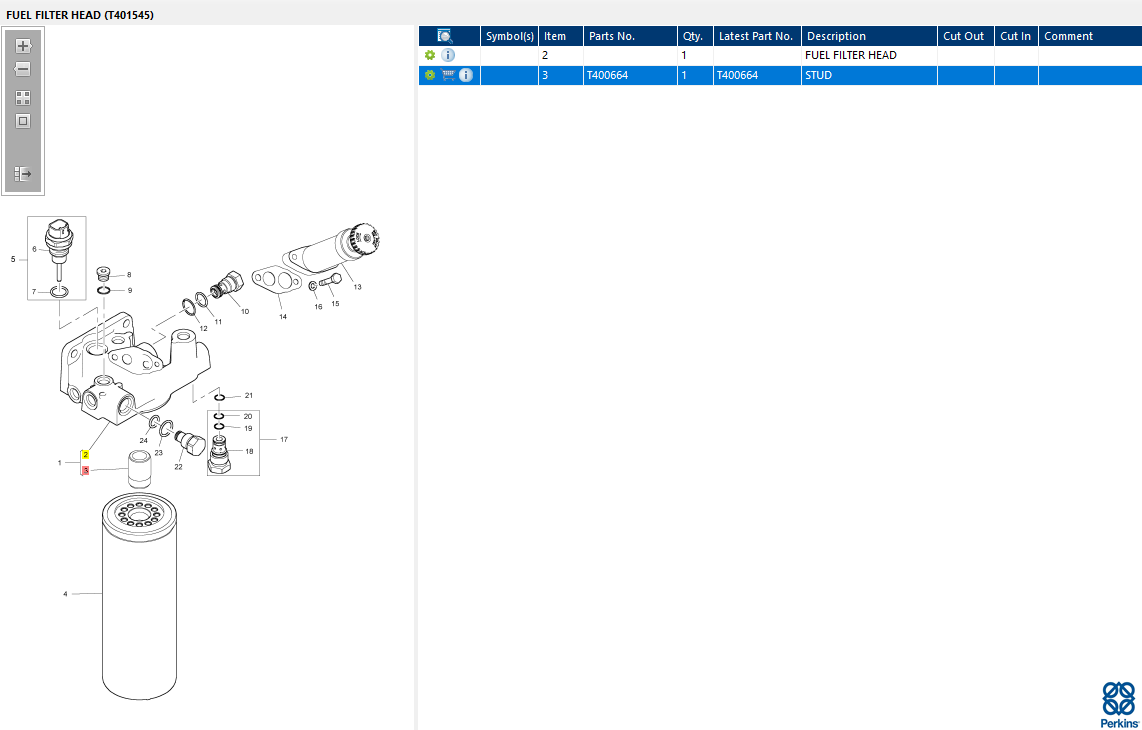
Task: Click the large filter canister drawing
Action: tap(139, 596)
